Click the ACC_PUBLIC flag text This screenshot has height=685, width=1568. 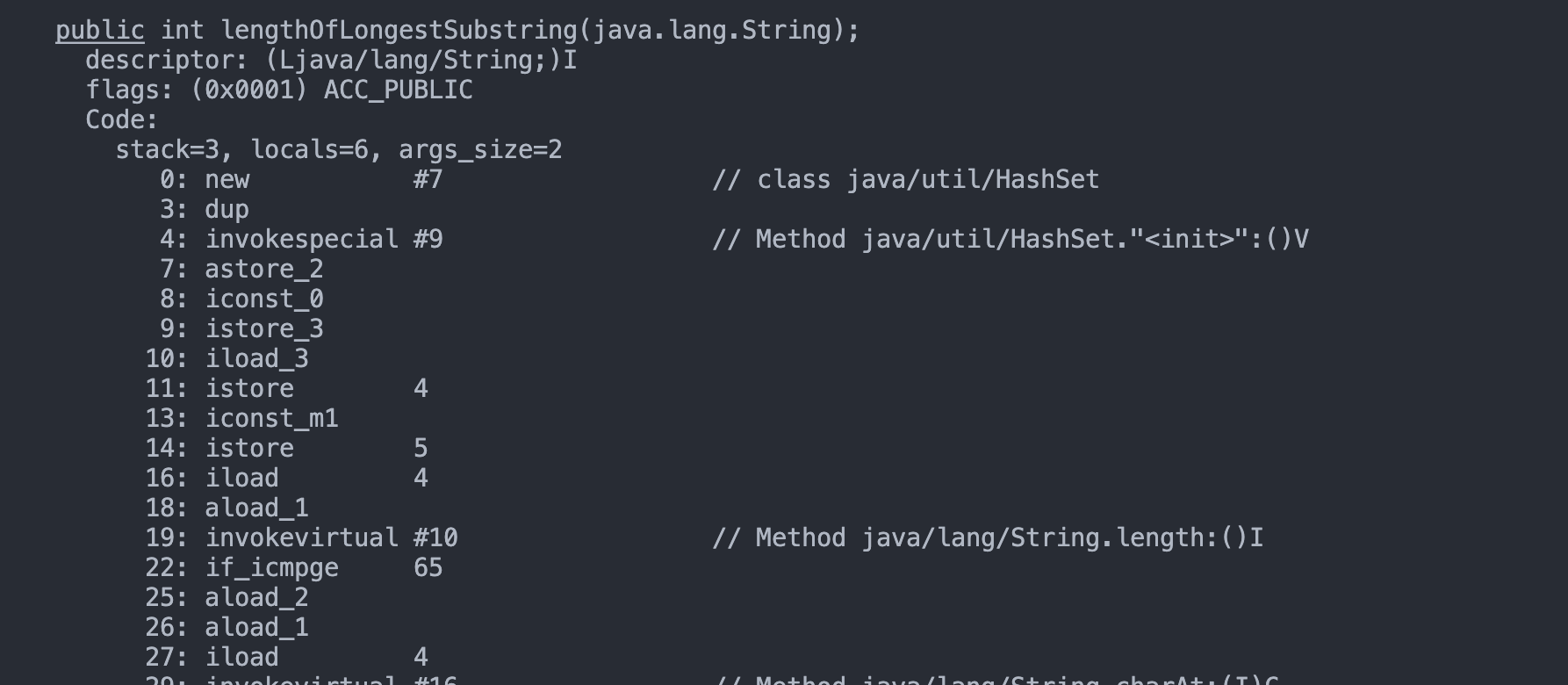tap(398, 90)
